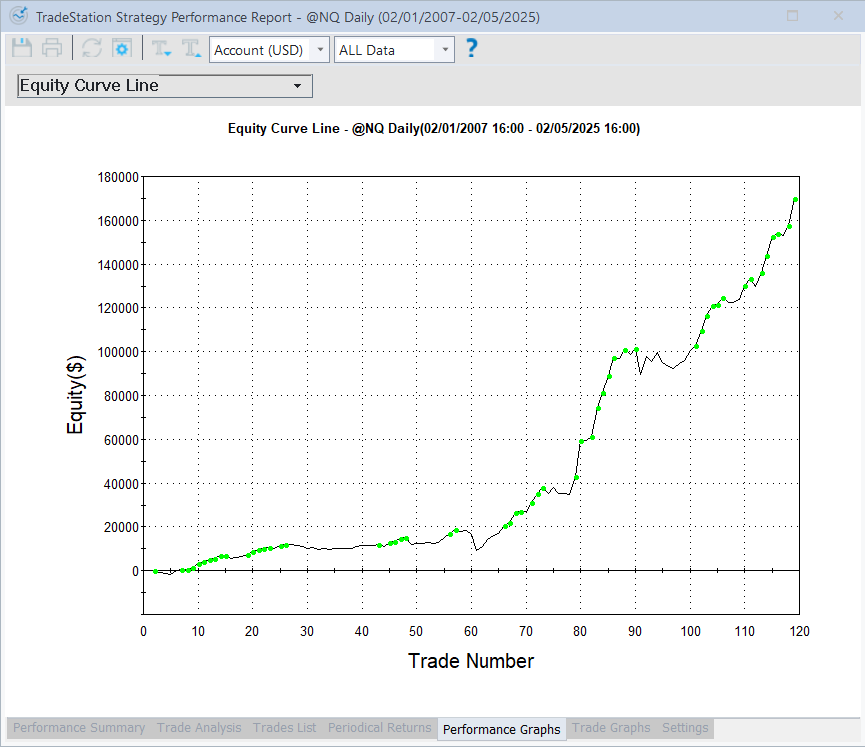Close the Performance Report window
This screenshot has height=747, width=865.
pyautogui.click(x=839, y=16)
